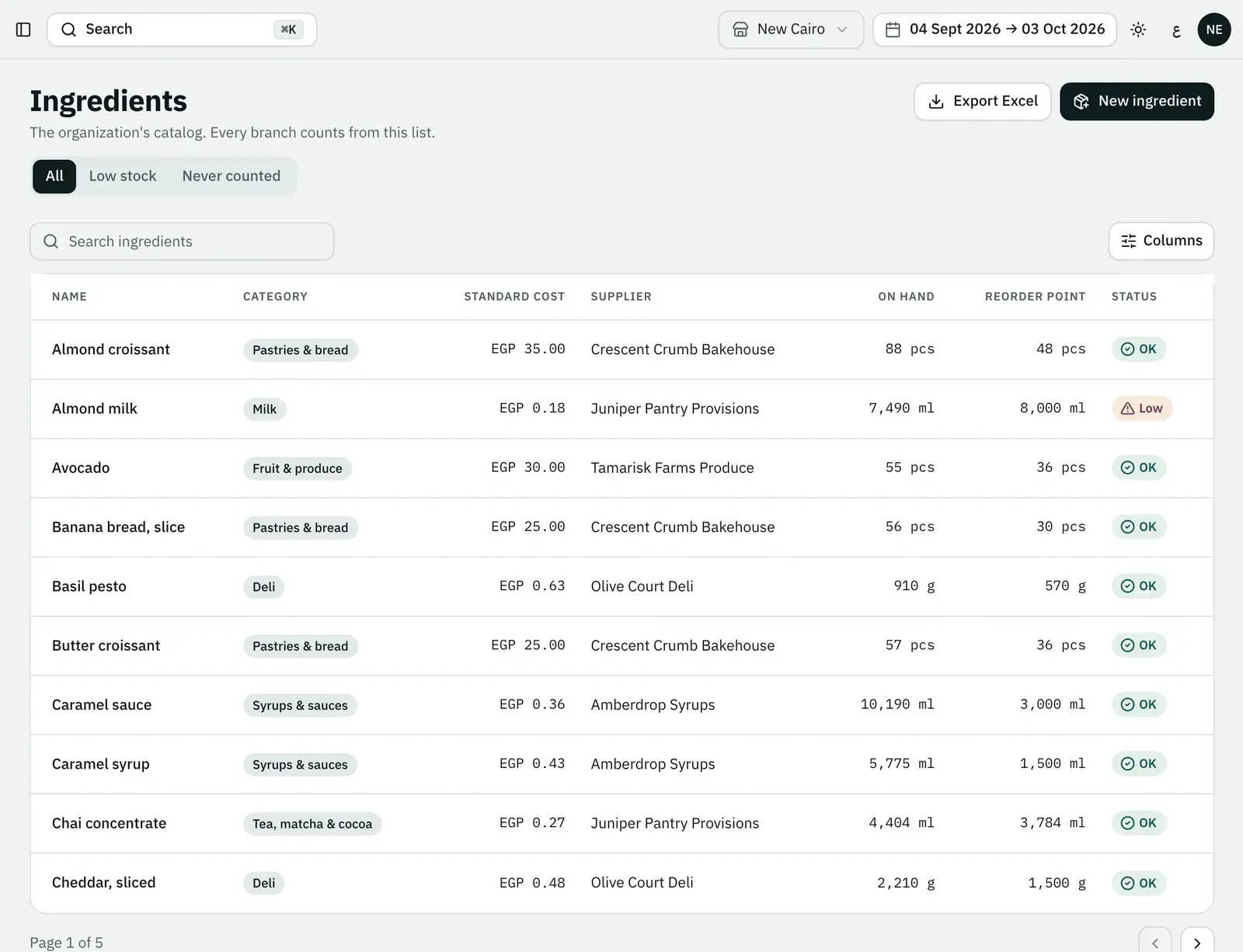The width and height of the screenshot is (1243, 952).
Task: Toggle the sidebar panel icon
Action: tap(23, 30)
